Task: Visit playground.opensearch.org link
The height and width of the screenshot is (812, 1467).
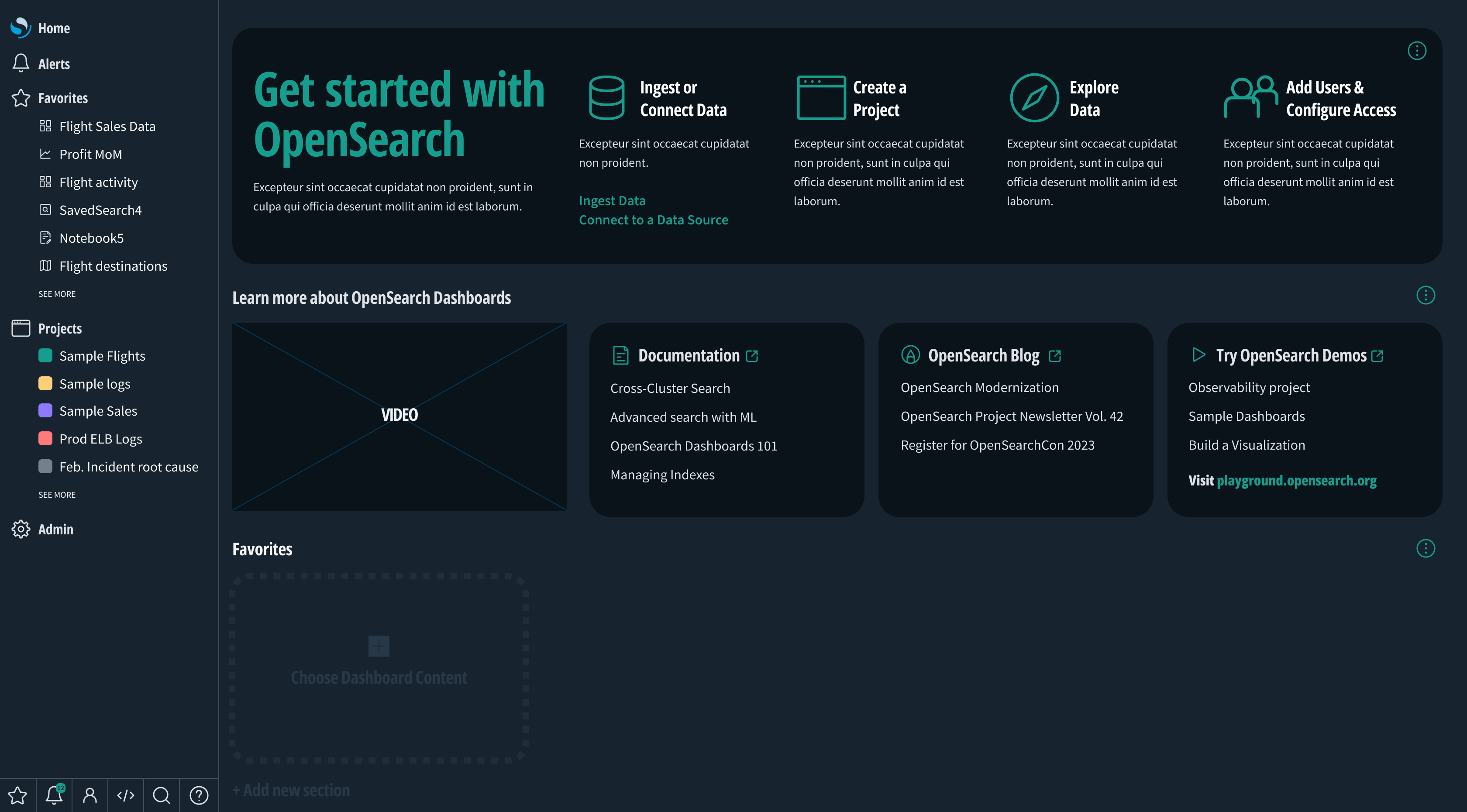Action: click(x=1297, y=480)
